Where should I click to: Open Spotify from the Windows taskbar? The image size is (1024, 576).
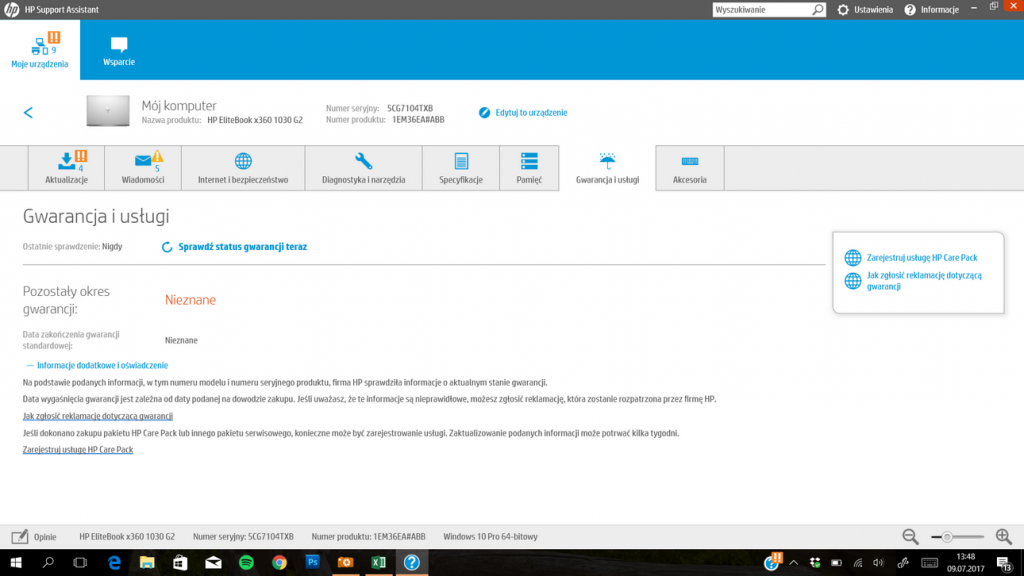point(246,563)
